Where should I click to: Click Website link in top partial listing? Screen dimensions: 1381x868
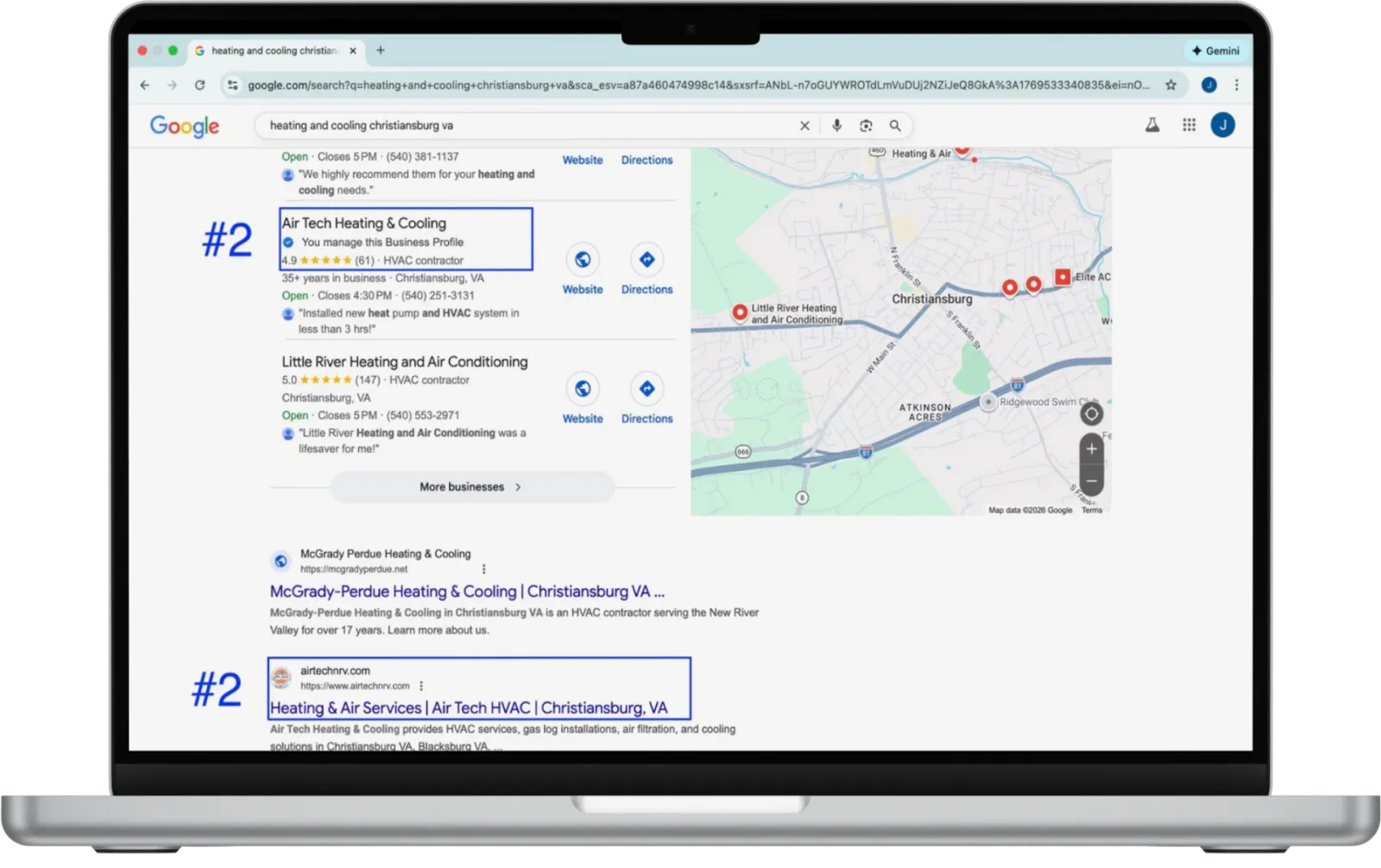point(583,160)
